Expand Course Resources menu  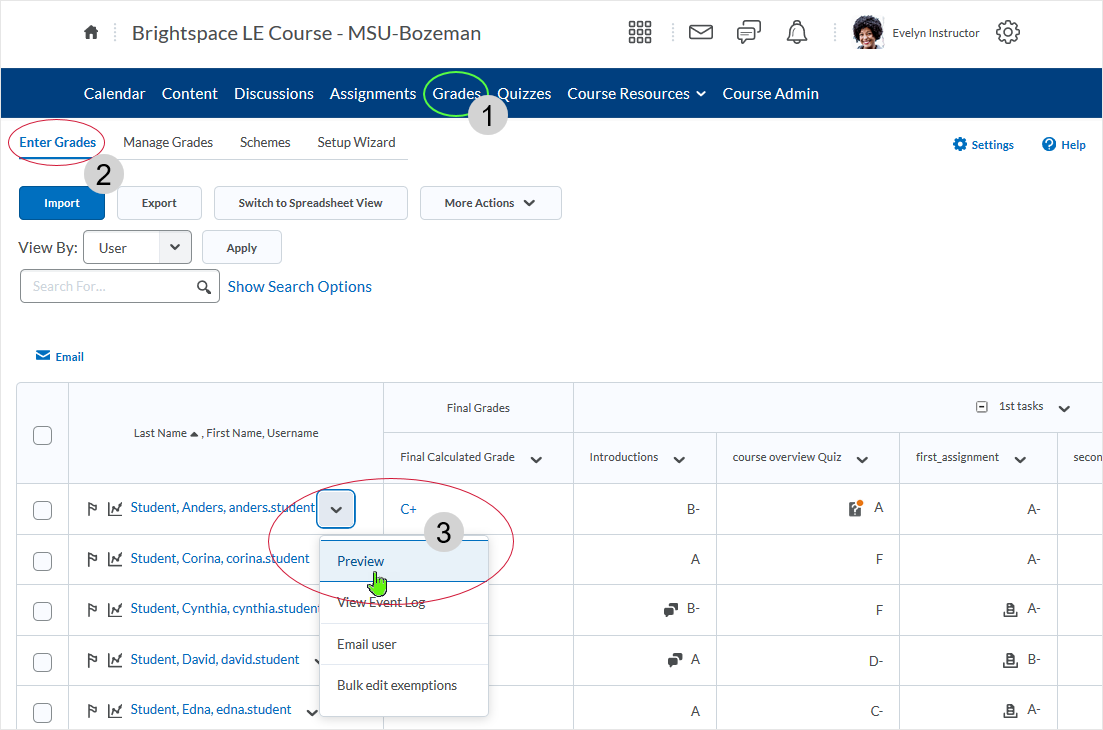(637, 94)
